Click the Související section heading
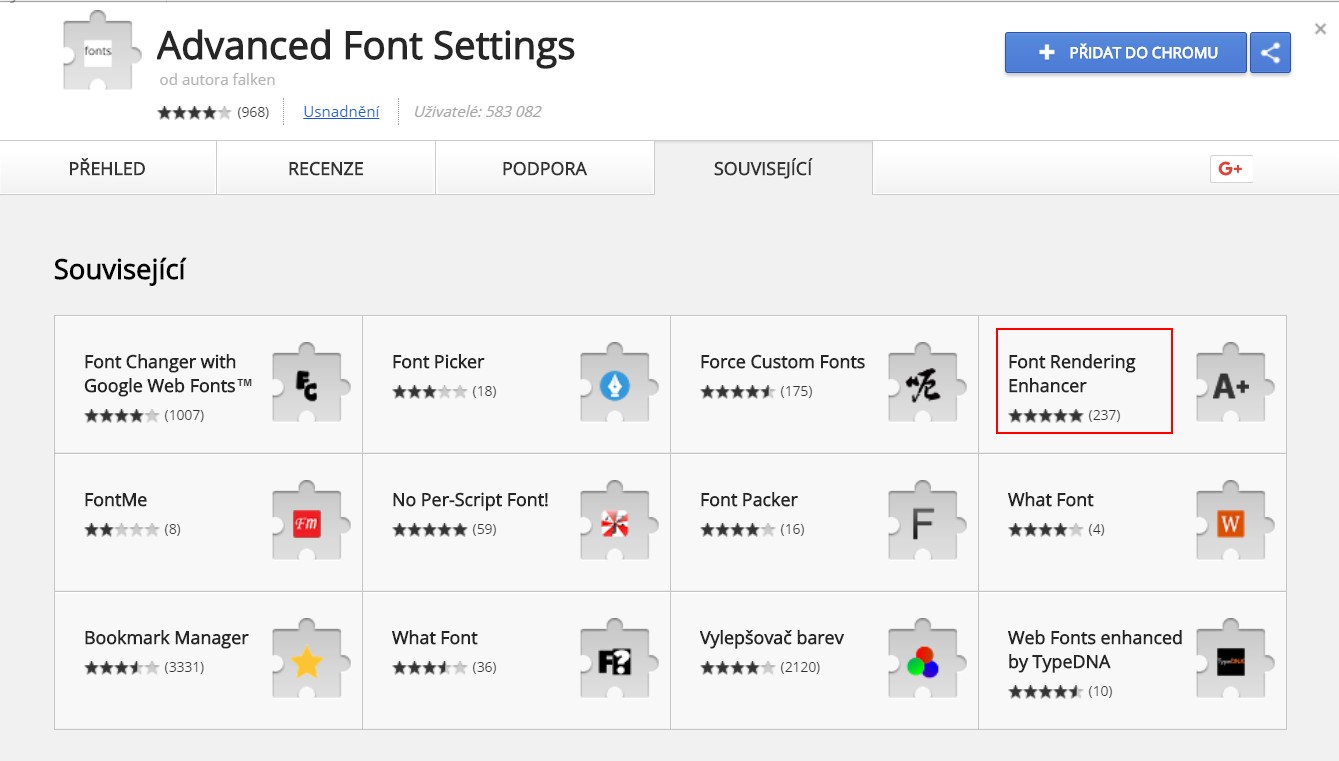 tap(120, 270)
